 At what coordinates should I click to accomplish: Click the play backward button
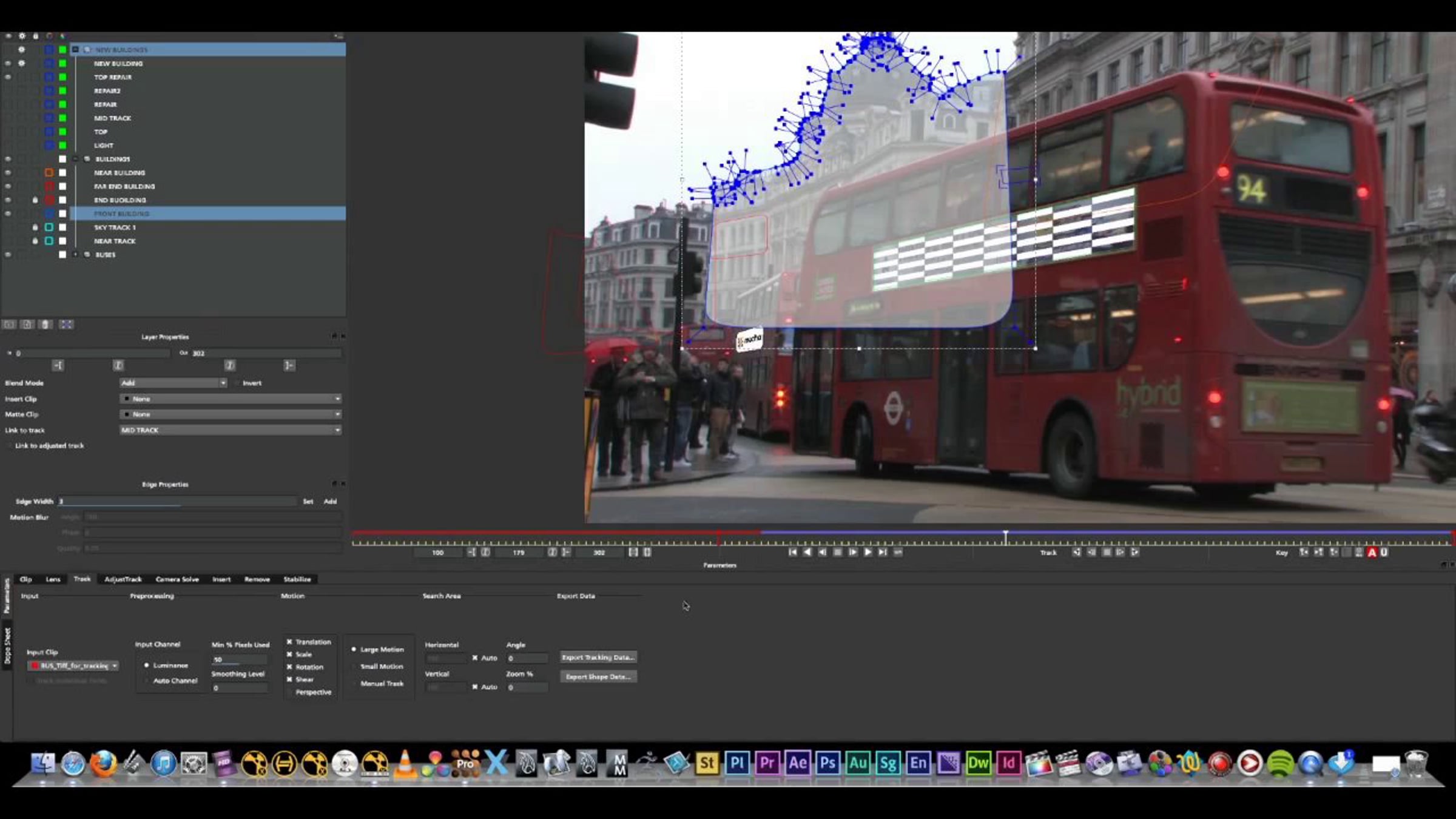pos(807,552)
